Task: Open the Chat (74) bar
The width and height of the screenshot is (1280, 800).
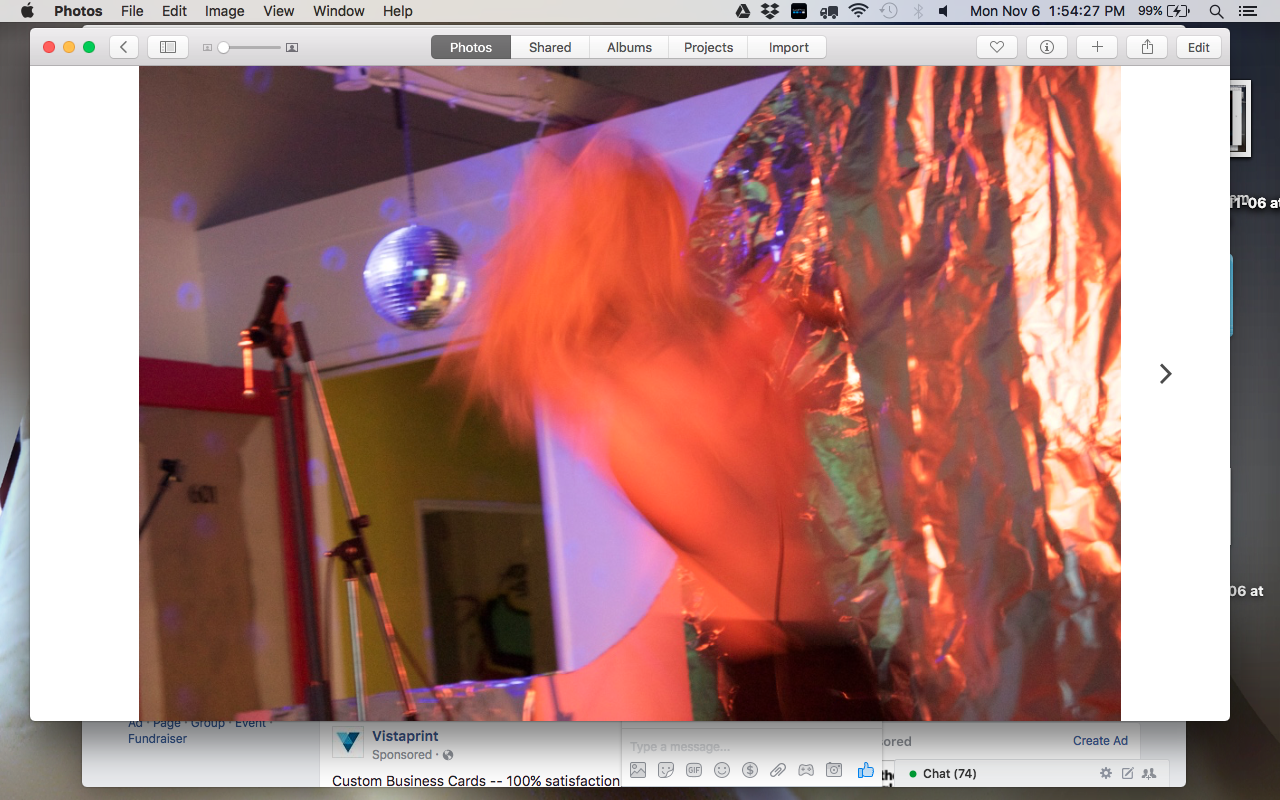Action: click(949, 773)
